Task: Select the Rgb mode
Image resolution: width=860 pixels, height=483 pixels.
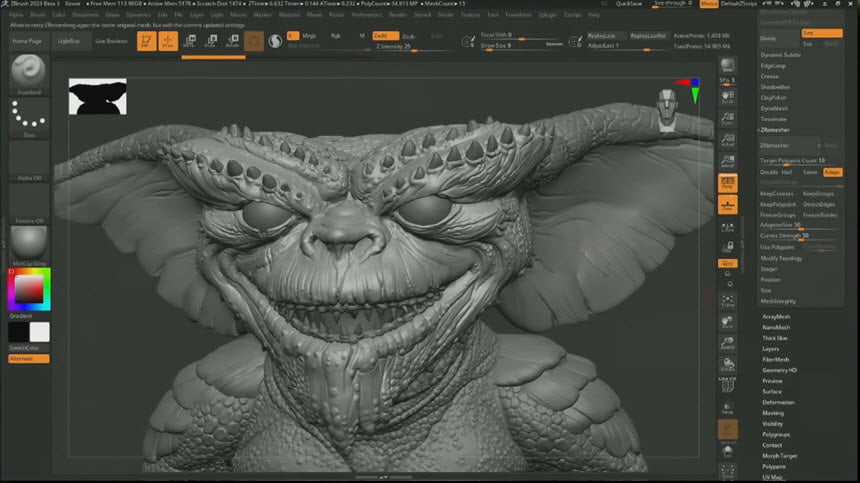Action: tap(335, 36)
